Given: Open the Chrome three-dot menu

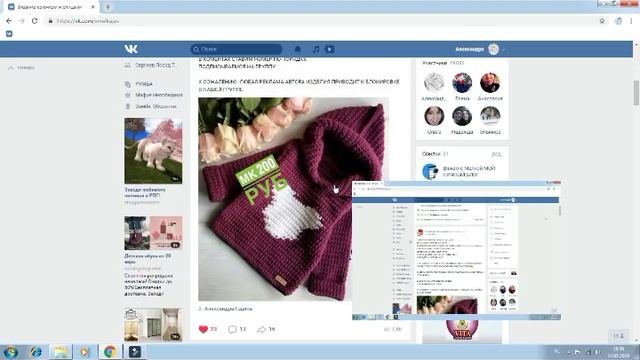Looking at the screenshot, I should tap(631, 21).
